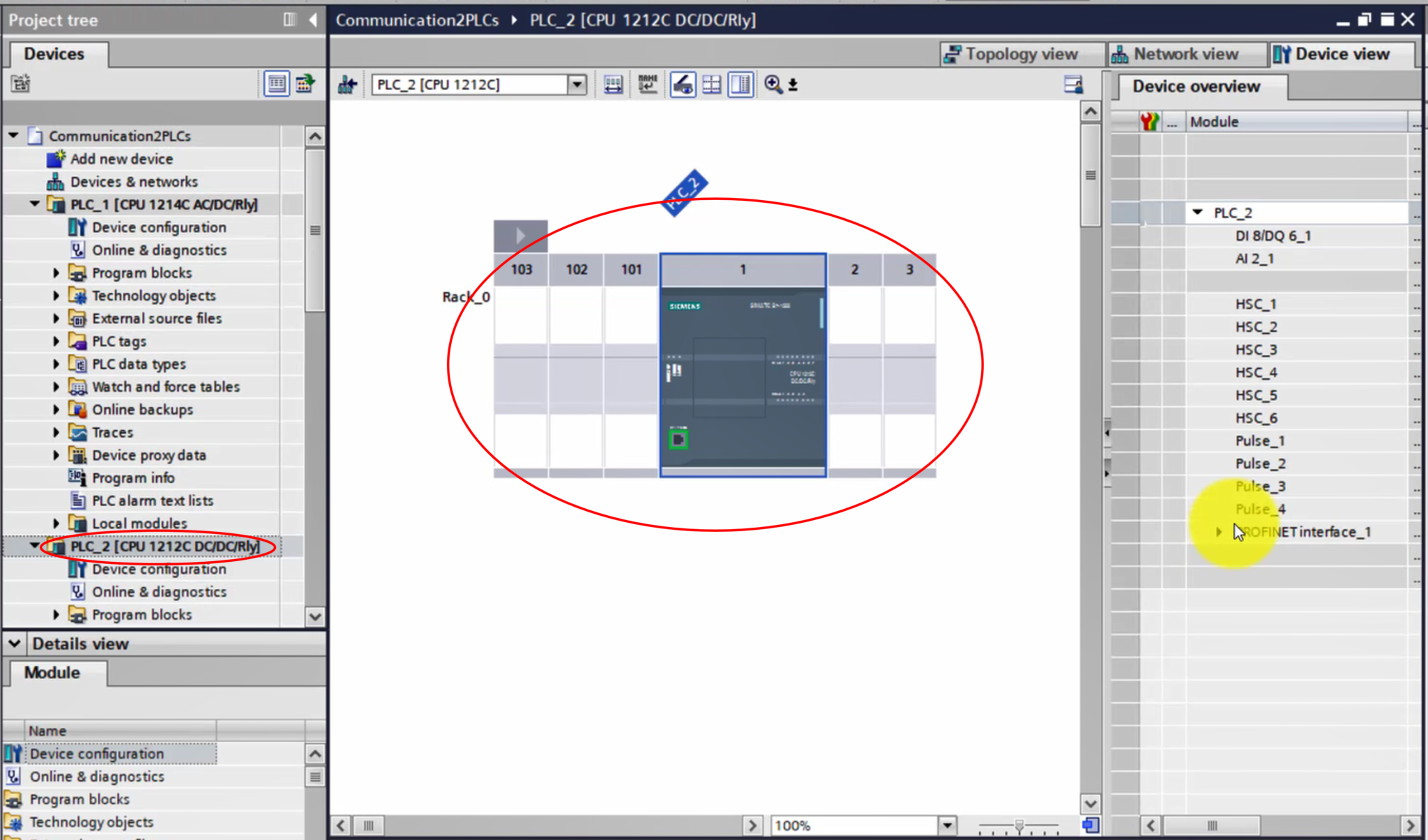Click the Project tree float window icon
The width and height of the screenshot is (1428, 840).
pyautogui.click(x=290, y=20)
